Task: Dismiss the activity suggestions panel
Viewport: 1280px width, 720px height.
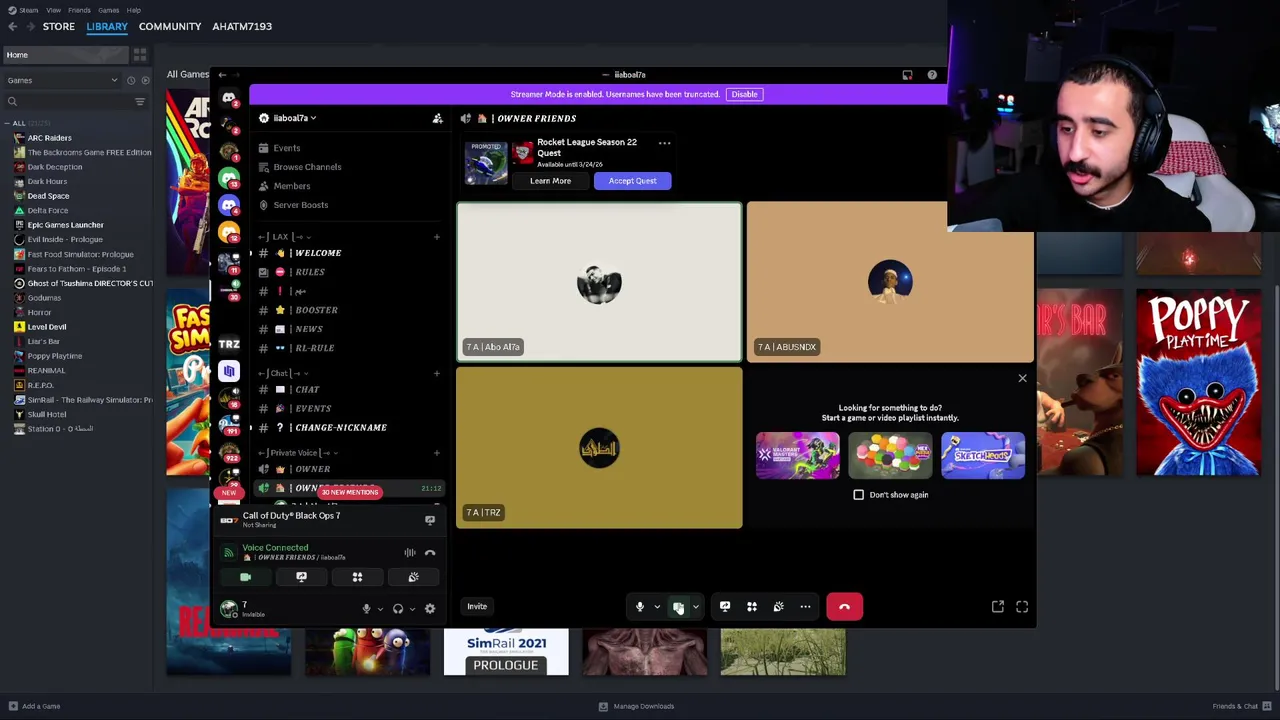Action: coord(1022,379)
